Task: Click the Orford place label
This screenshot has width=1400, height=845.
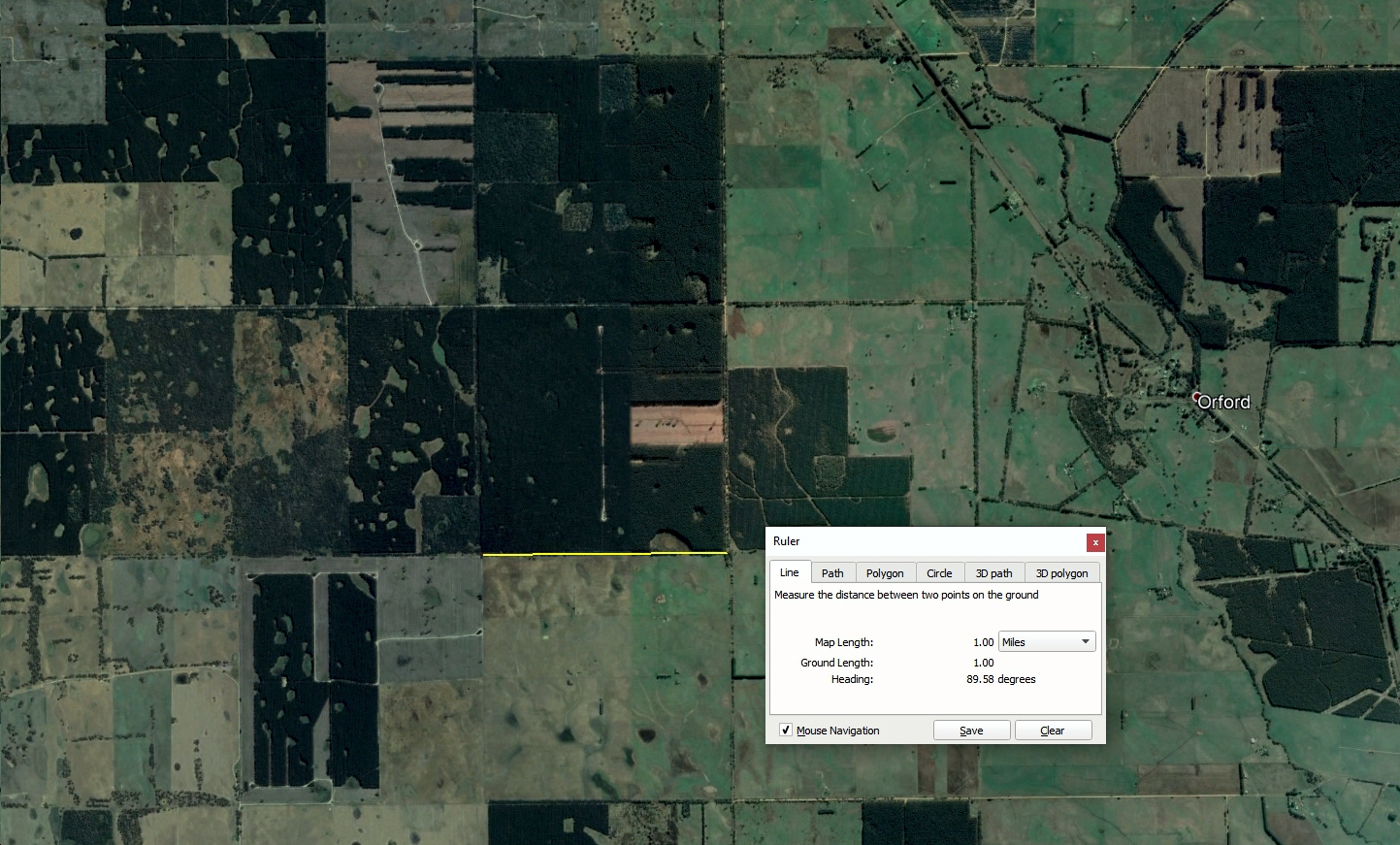Action: tap(1224, 402)
